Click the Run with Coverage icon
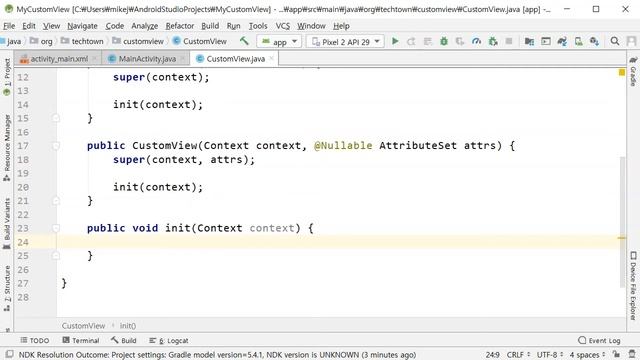This screenshot has width=640, height=360. coord(460,41)
